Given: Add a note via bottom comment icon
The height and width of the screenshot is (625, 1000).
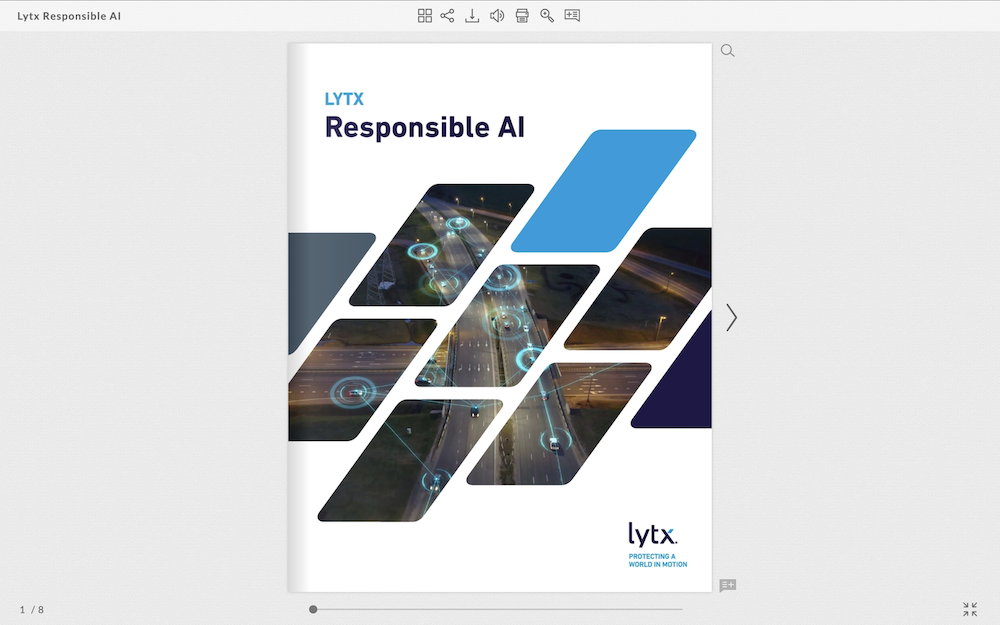Looking at the screenshot, I should click(x=728, y=585).
